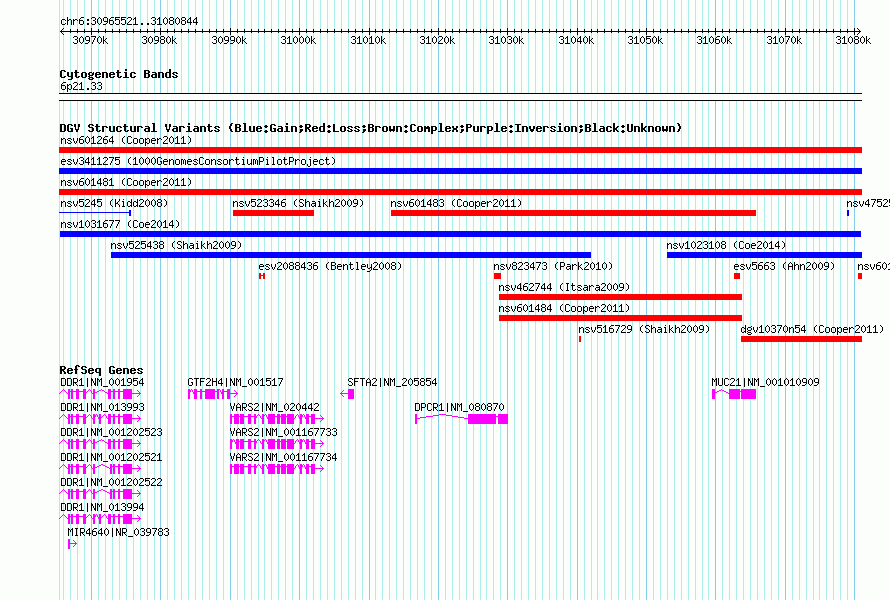Click the SFTA2|NM_205854 gene glyph
The height and width of the screenshot is (600, 890).
pos(347,394)
